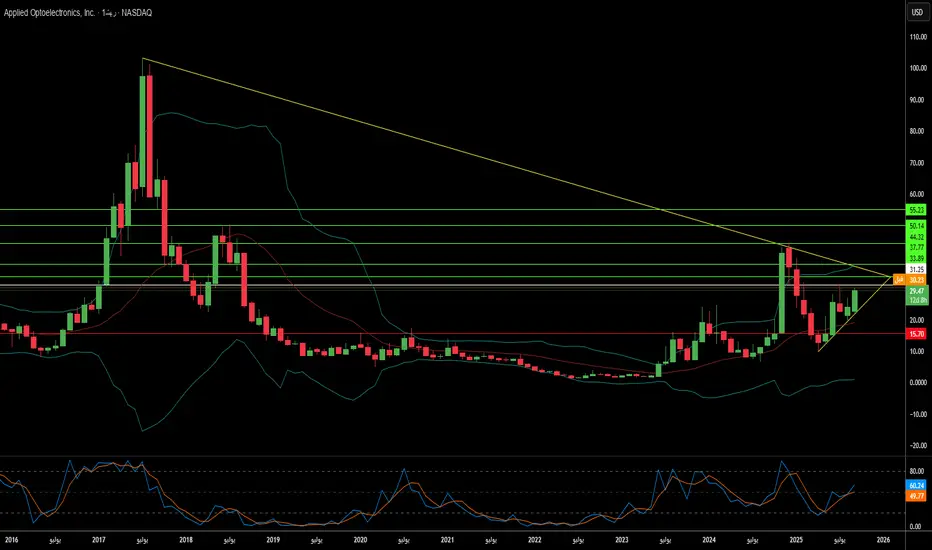Open the USD currency selector

pyautogui.click(x=917, y=12)
